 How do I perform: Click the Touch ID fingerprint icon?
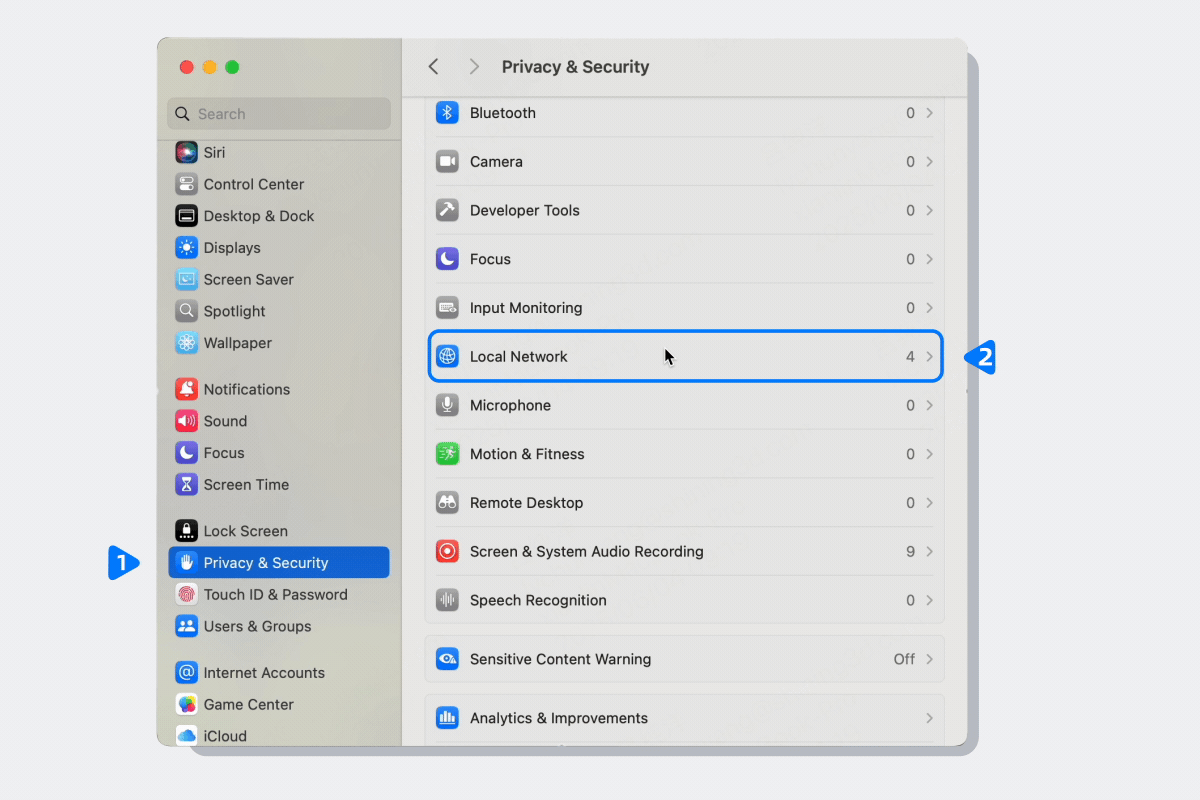(x=186, y=594)
